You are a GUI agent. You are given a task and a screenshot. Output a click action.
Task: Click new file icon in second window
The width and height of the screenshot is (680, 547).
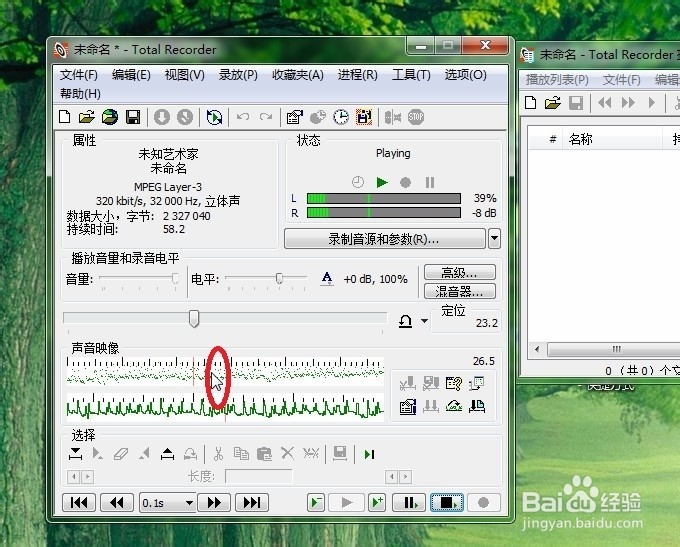click(530, 103)
